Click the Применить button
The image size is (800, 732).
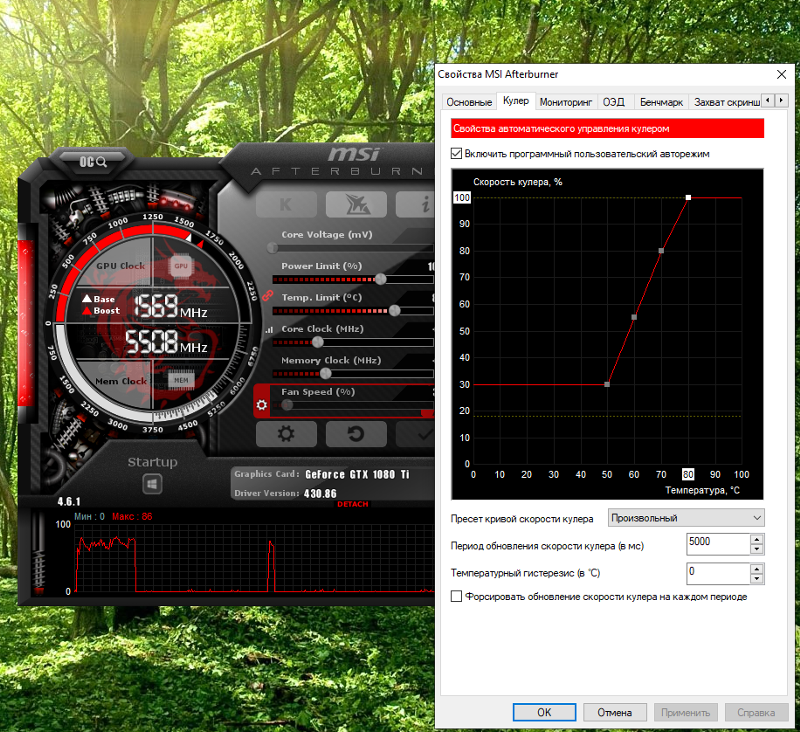point(686,712)
